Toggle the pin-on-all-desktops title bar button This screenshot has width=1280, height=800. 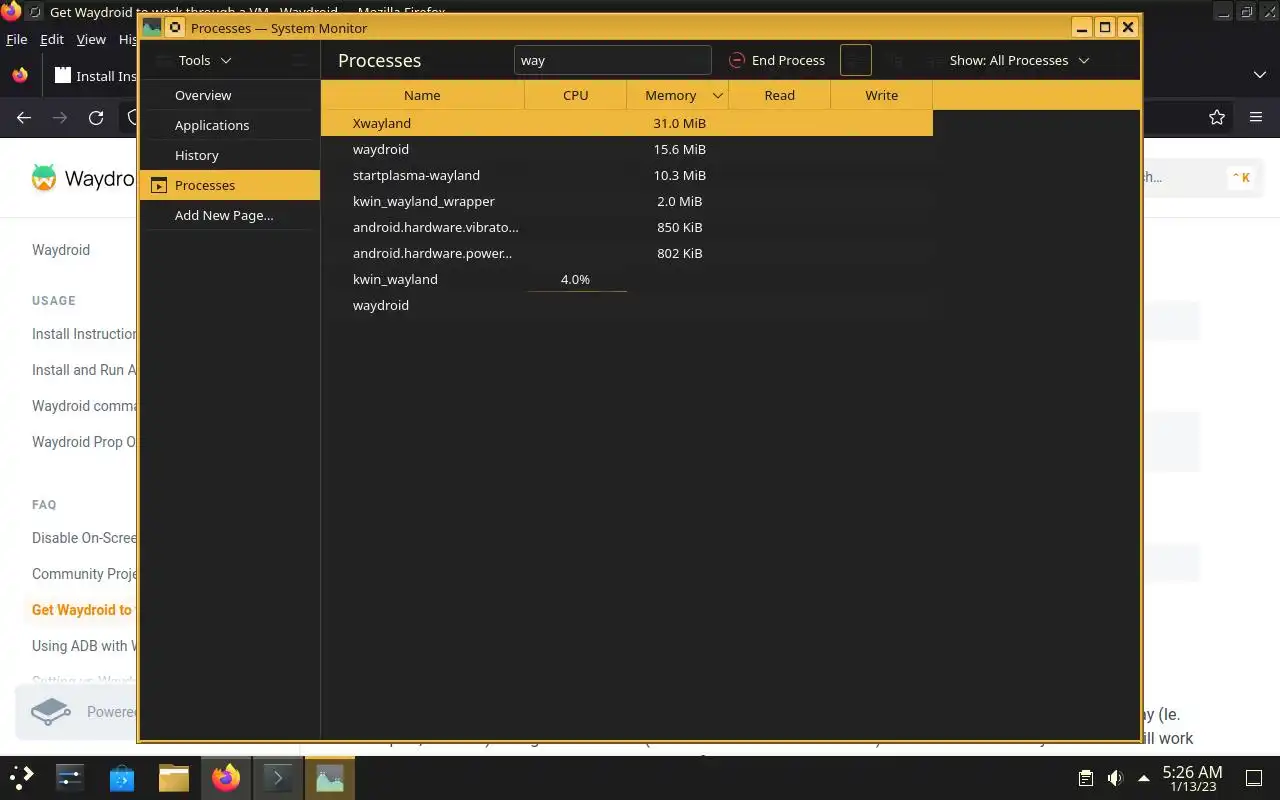tap(175, 28)
